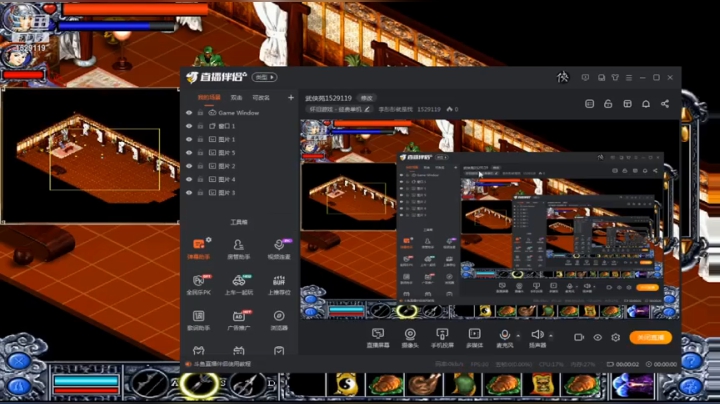Viewport: 720px width, 404px height.
Task: Click the layout grid icon above the preview
Action: [627, 104]
